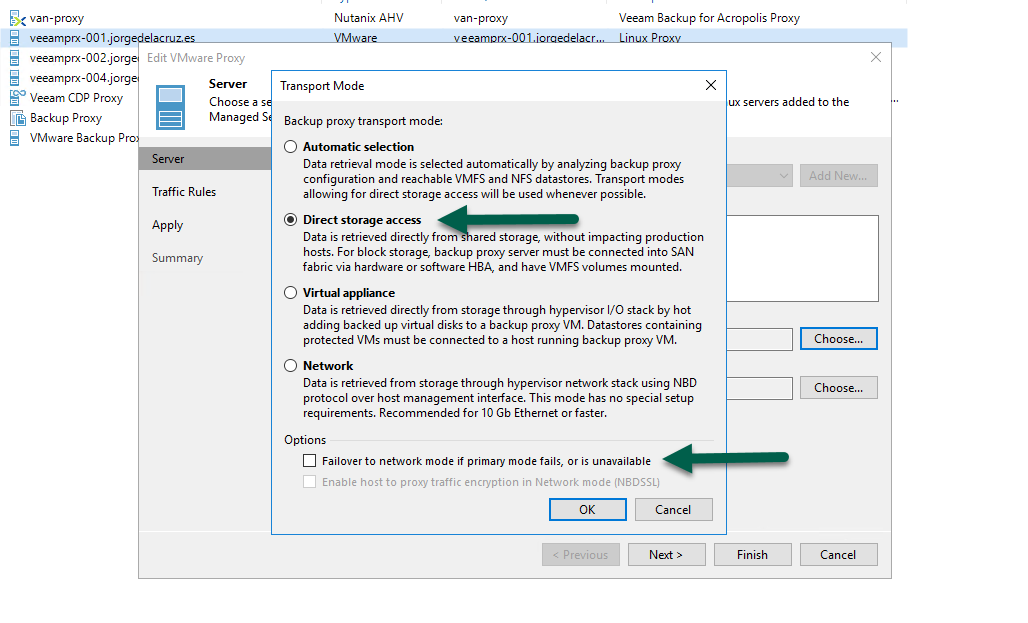
Task: Click Next in Edit VMware Proxy
Action: 666,555
